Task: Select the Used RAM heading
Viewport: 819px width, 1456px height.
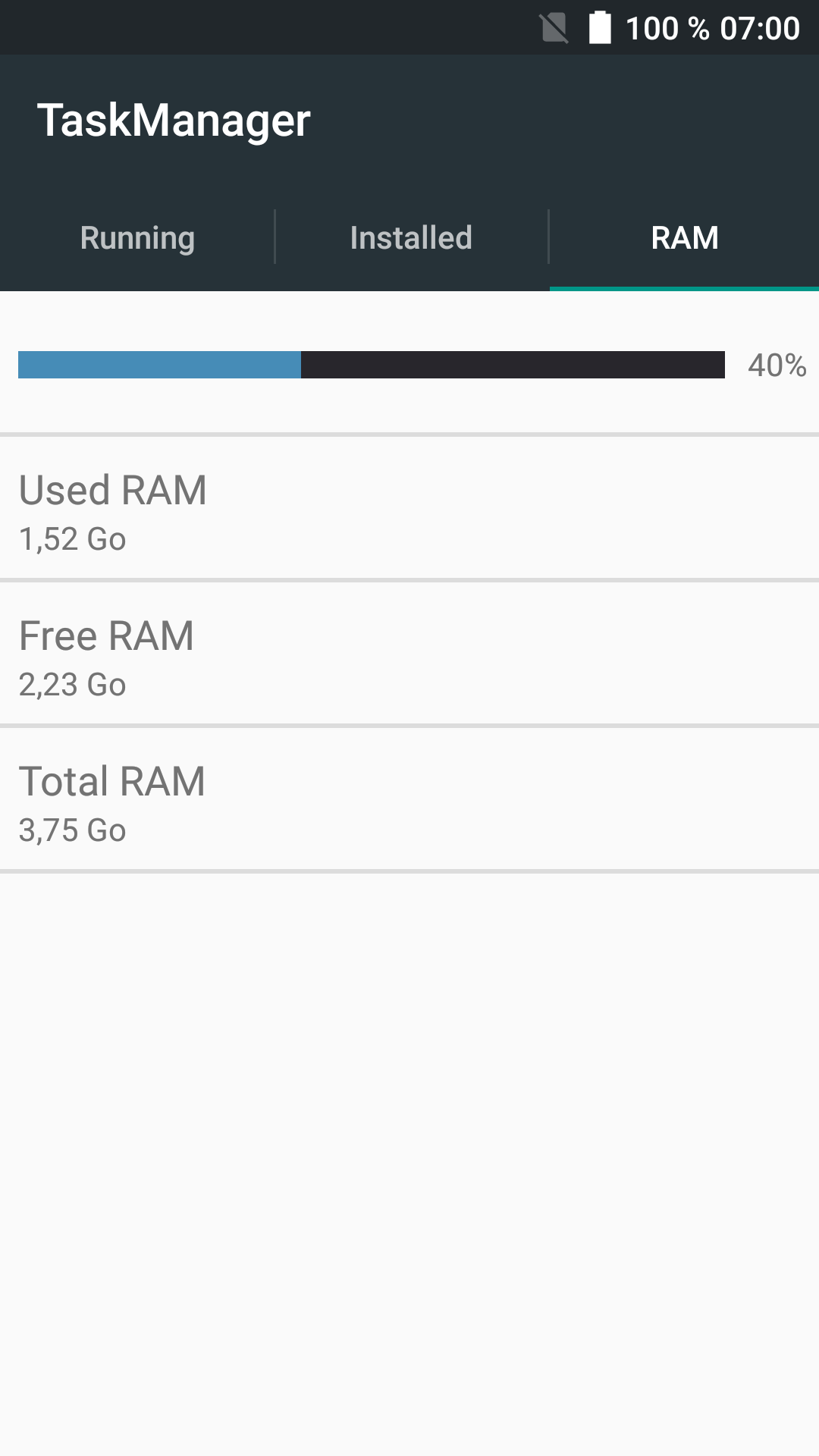Action: (113, 490)
